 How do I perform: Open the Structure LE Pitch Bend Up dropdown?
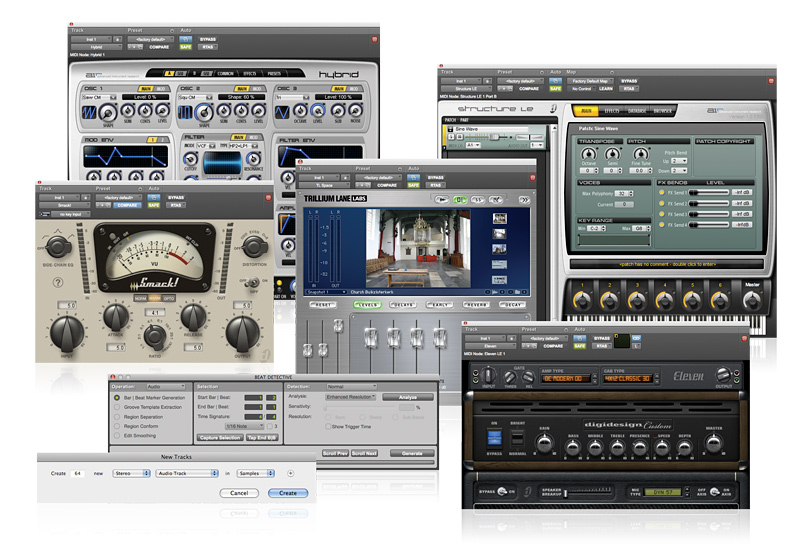click(679, 161)
